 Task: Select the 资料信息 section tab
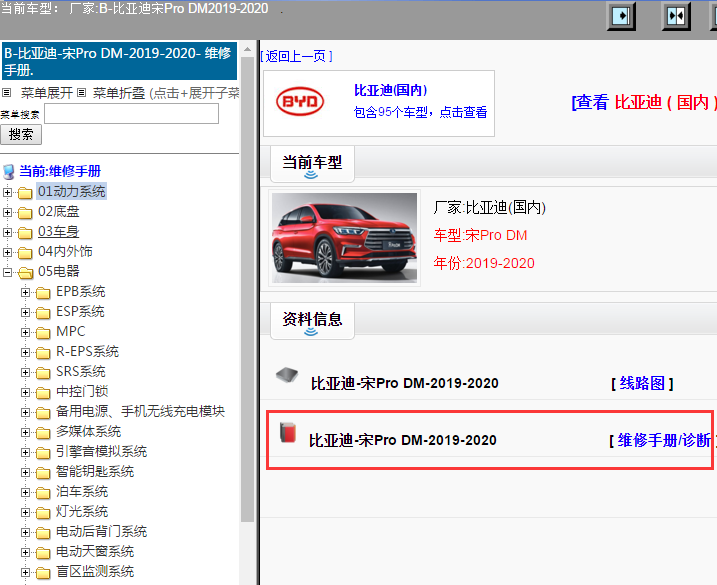[312, 321]
